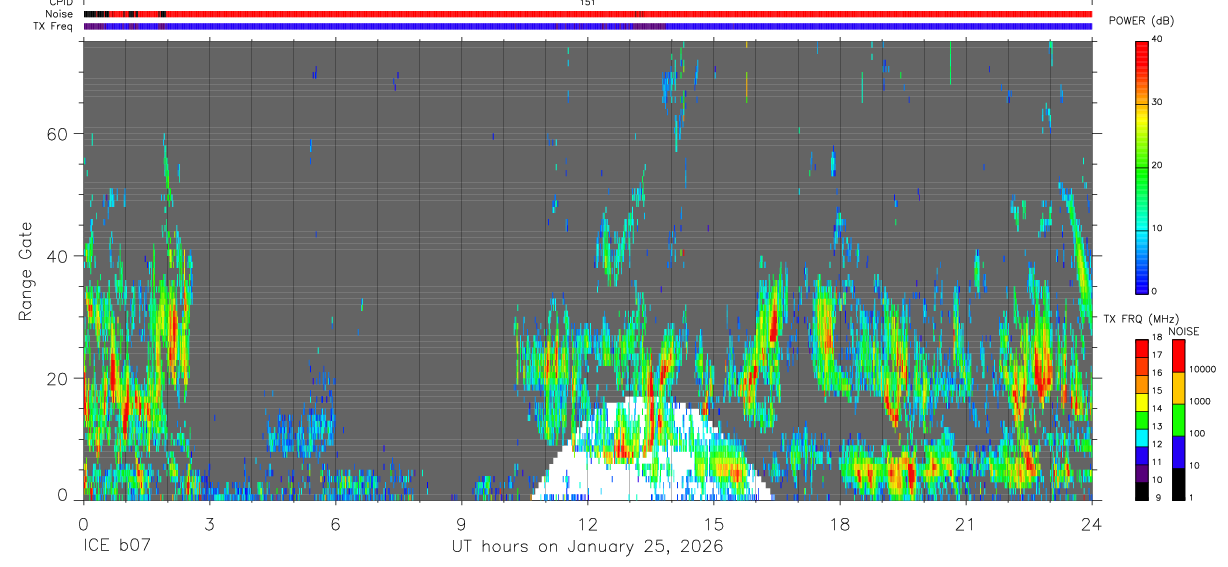Viewport: 1228px width, 567px height.
Task: Click the TX Freq strip row label
Action: (x=54, y=25)
